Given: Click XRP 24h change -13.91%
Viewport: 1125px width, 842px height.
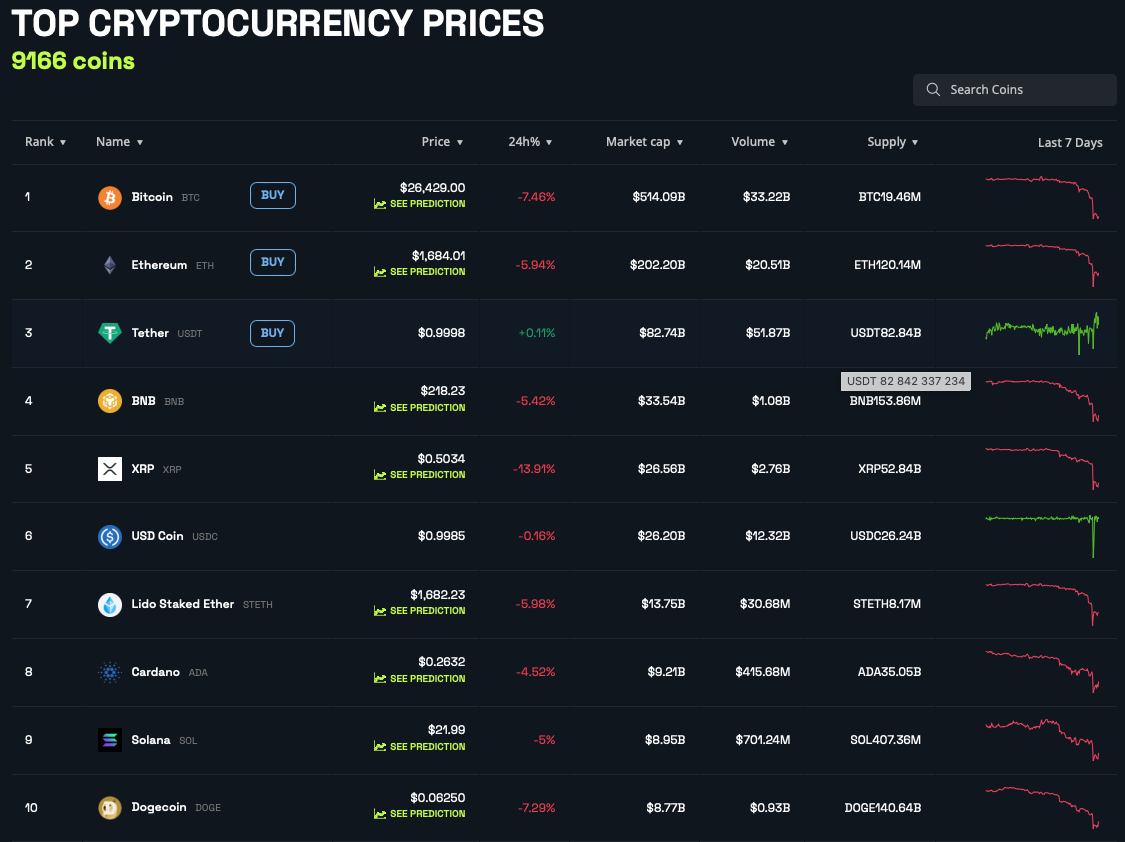Looking at the screenshot, I should (x=534, y=469).
